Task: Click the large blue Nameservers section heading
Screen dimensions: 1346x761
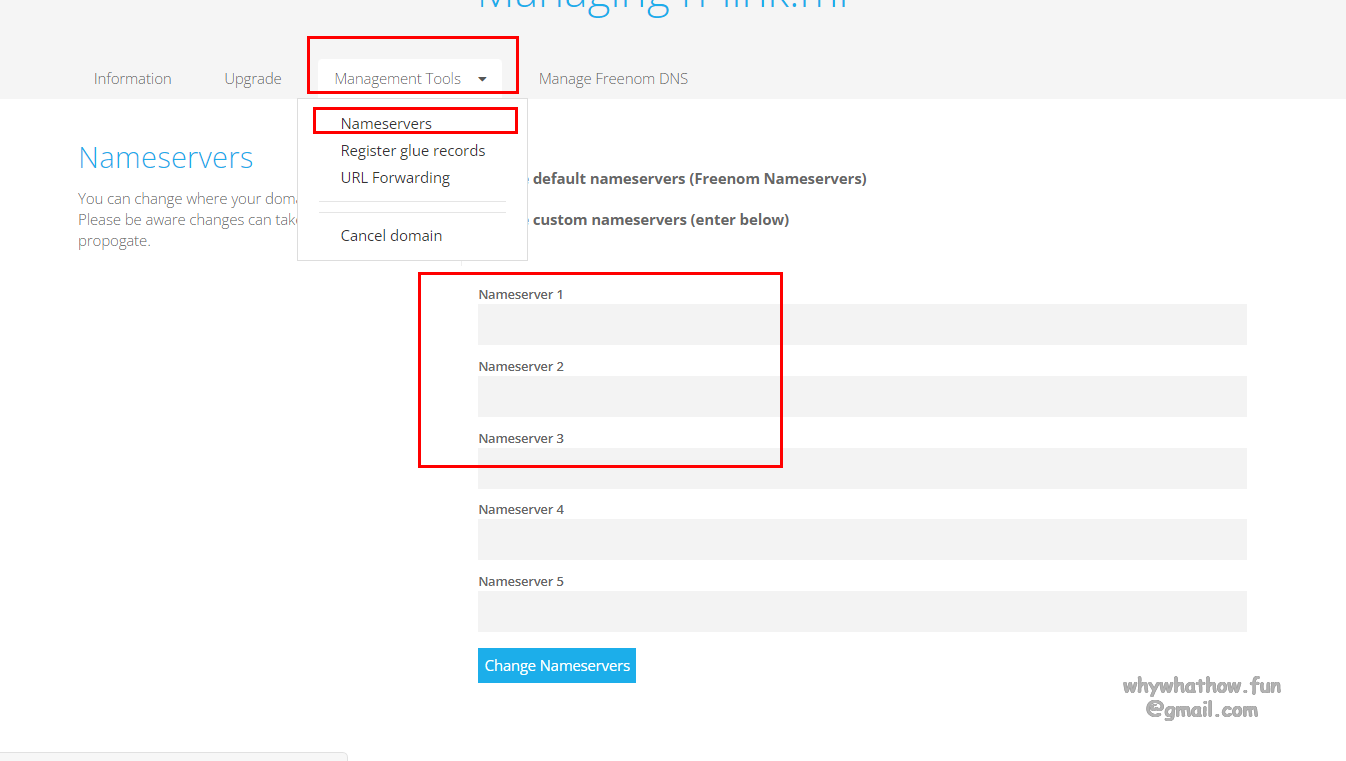Action: (166, 158)
